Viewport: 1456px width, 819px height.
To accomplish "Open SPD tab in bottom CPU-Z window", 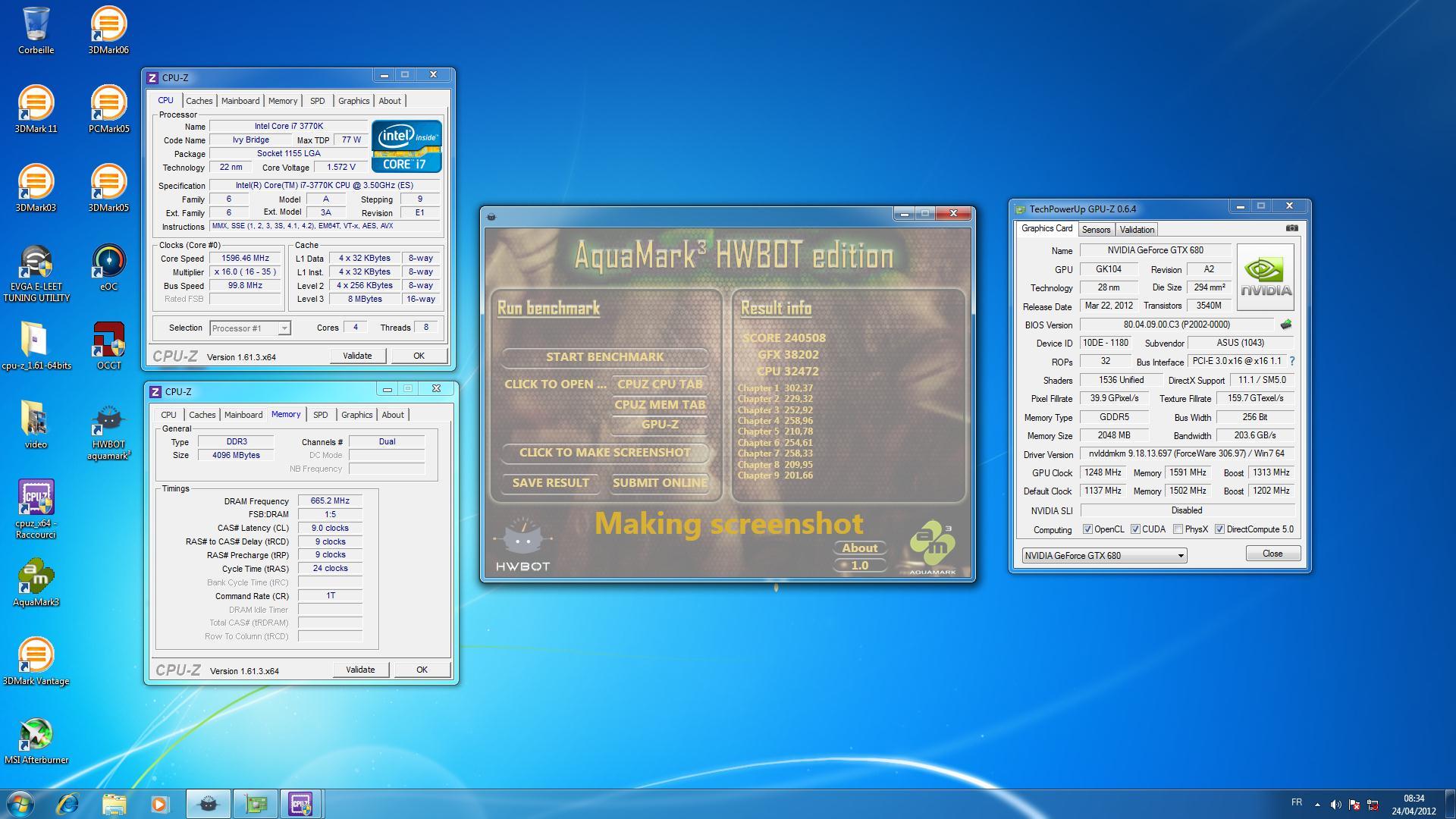I will 320,415.
